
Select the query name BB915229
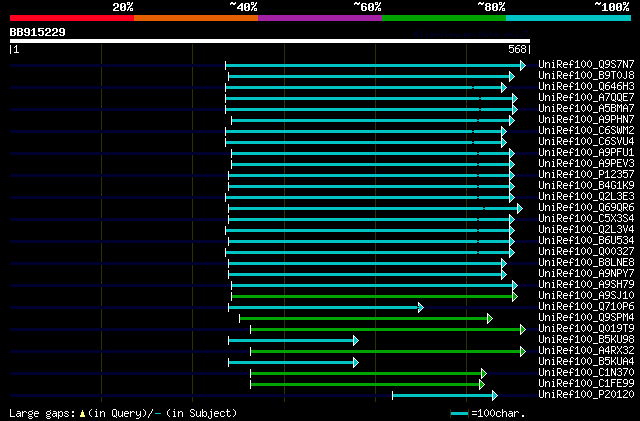(x=38, y=32)
